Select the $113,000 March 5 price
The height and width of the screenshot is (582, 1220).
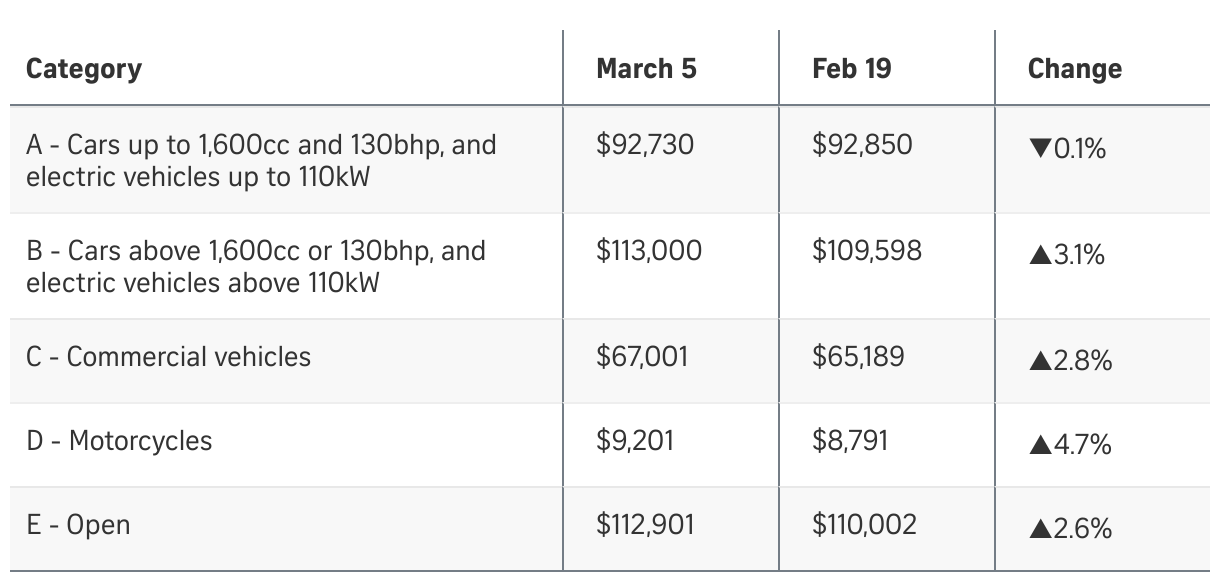coord(649,251)
